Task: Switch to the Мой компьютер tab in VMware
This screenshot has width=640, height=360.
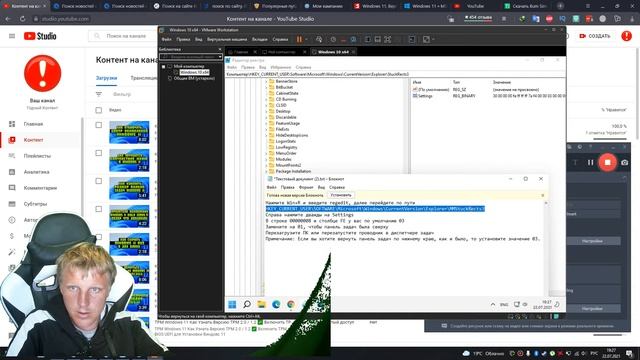Action: 282,52
